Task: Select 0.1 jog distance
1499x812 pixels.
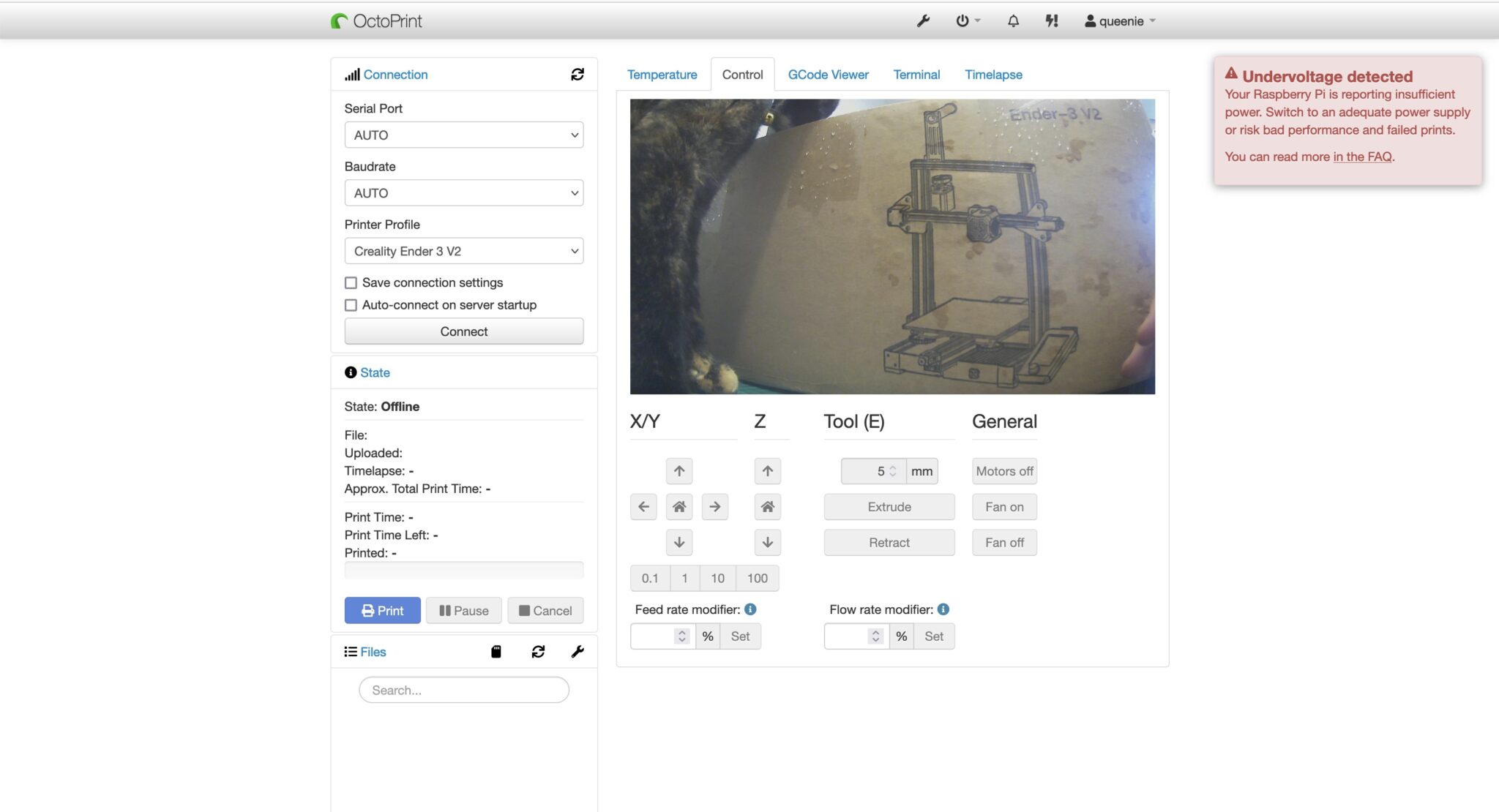Action: click(650, 578)
